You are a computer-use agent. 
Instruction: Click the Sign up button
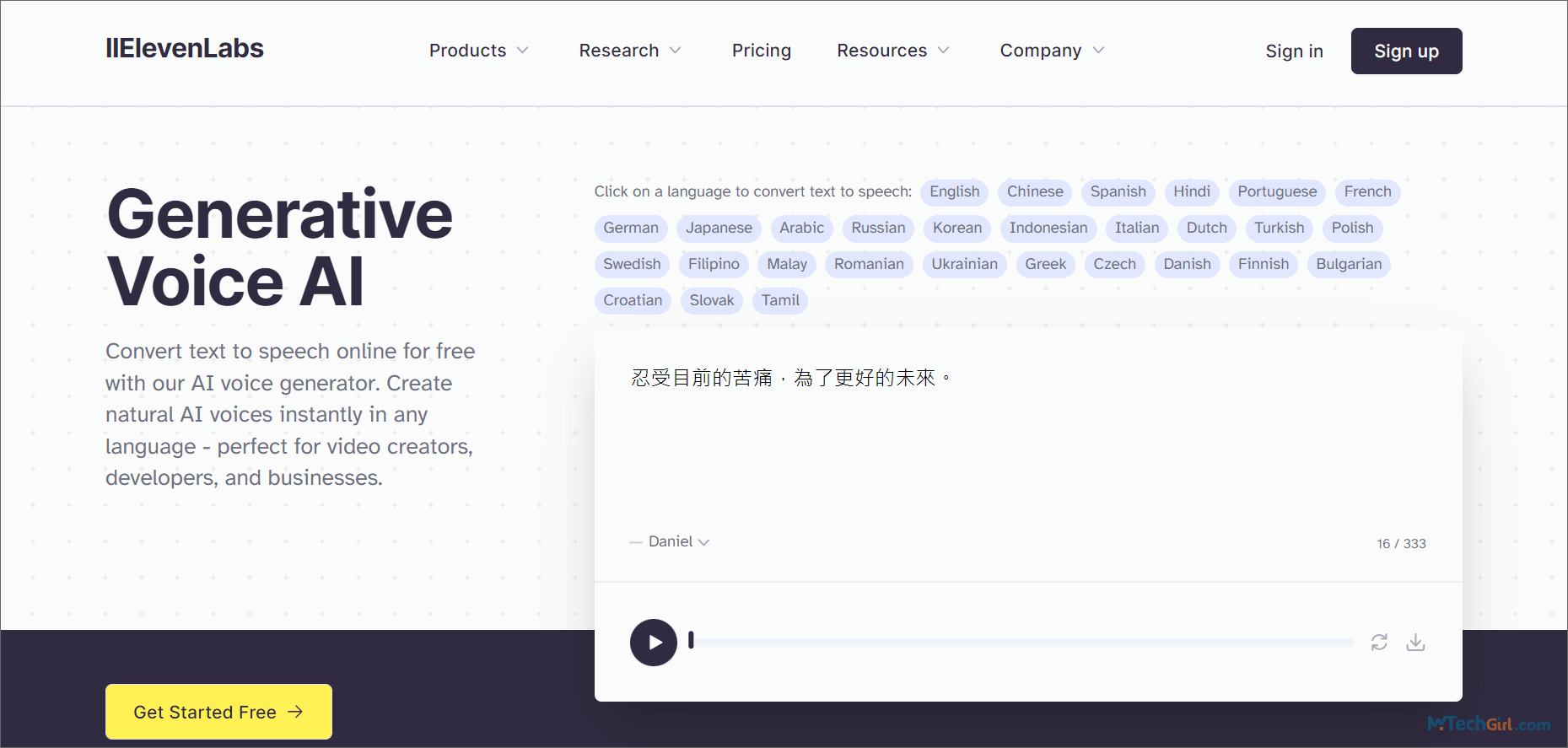tap(1406, 51)
